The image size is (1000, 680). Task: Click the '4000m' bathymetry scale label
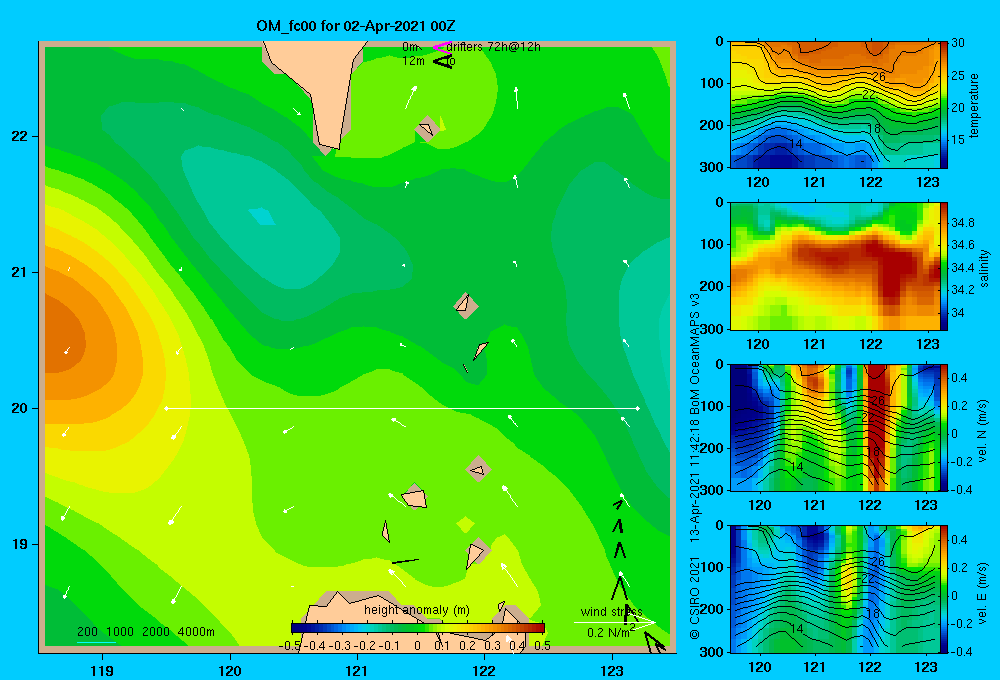(x=196, y=632)
